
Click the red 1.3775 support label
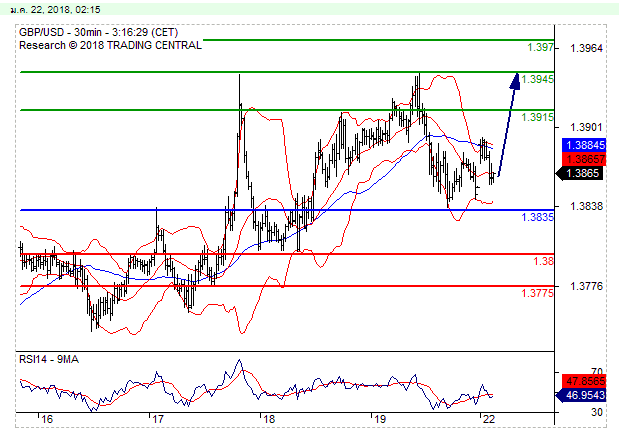[537, 293]
